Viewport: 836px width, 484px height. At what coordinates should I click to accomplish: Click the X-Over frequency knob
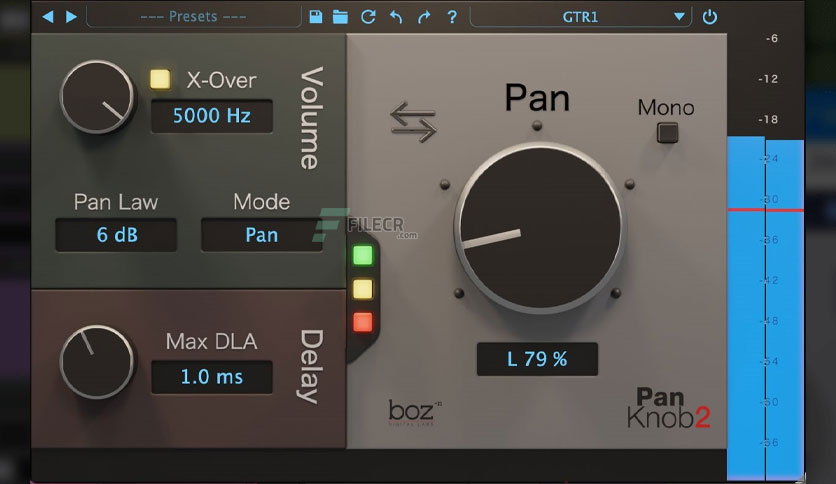(97, 97)
